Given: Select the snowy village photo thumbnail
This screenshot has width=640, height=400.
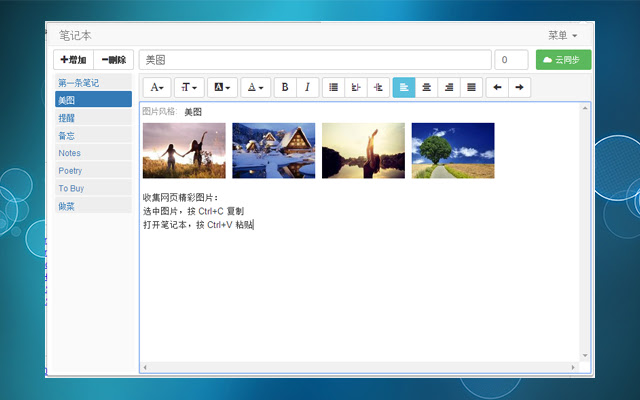Looking at the screenshot, I should (273, 151).
